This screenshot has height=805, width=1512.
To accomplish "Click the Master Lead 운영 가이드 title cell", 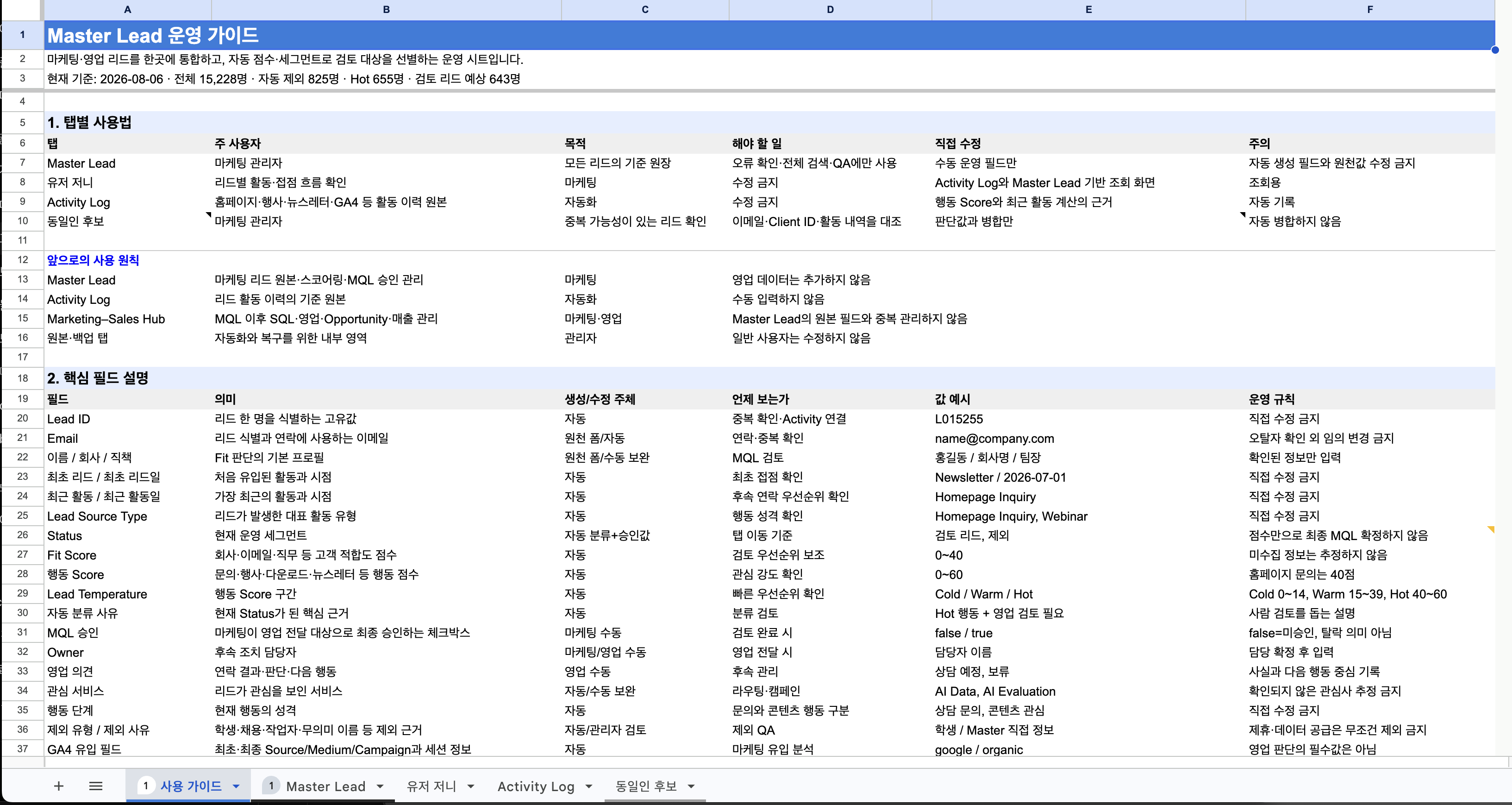I will click(x=769, y=35).
